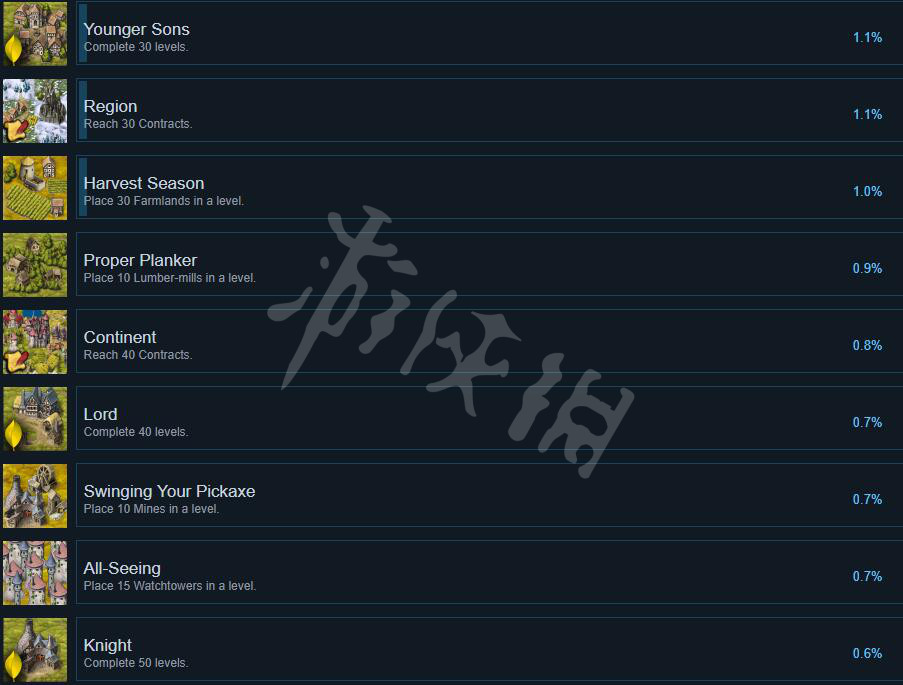
Task: Select the Continent achievement title
Action: (x=120, y=337)
